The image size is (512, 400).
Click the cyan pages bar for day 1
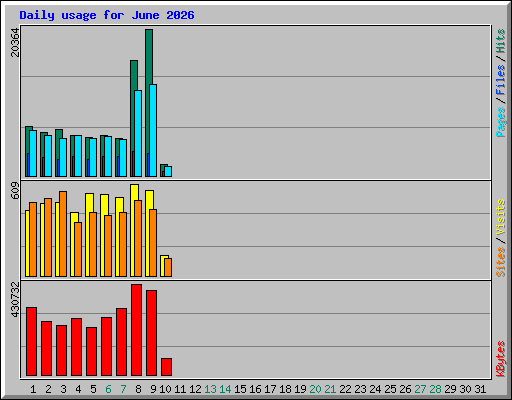point(33,153)
